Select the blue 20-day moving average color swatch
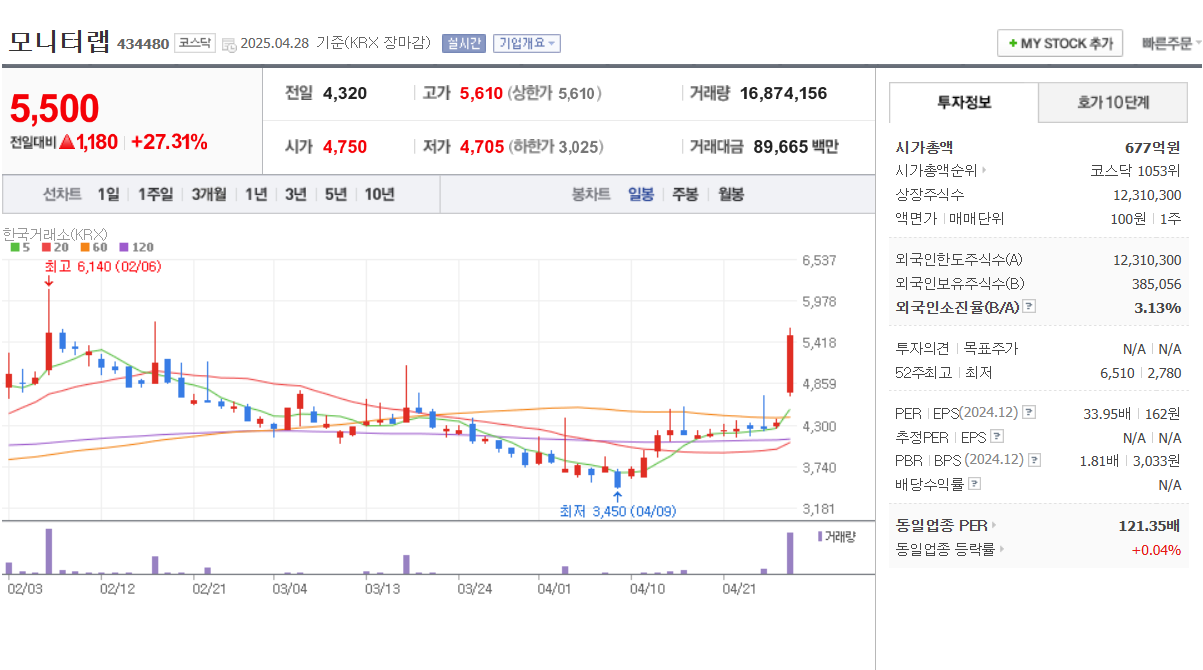 click(x=46, y=246)
